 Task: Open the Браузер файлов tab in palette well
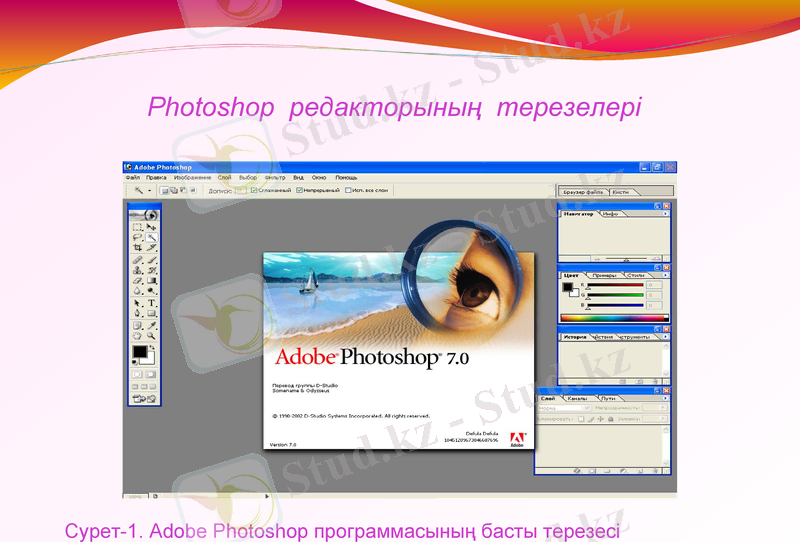click(583, 192)
